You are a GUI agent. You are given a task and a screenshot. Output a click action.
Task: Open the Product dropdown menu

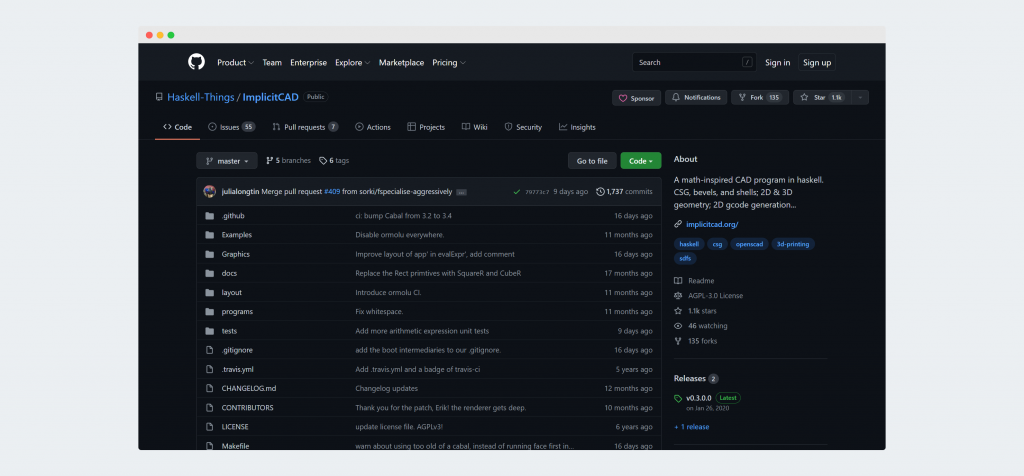236,63
